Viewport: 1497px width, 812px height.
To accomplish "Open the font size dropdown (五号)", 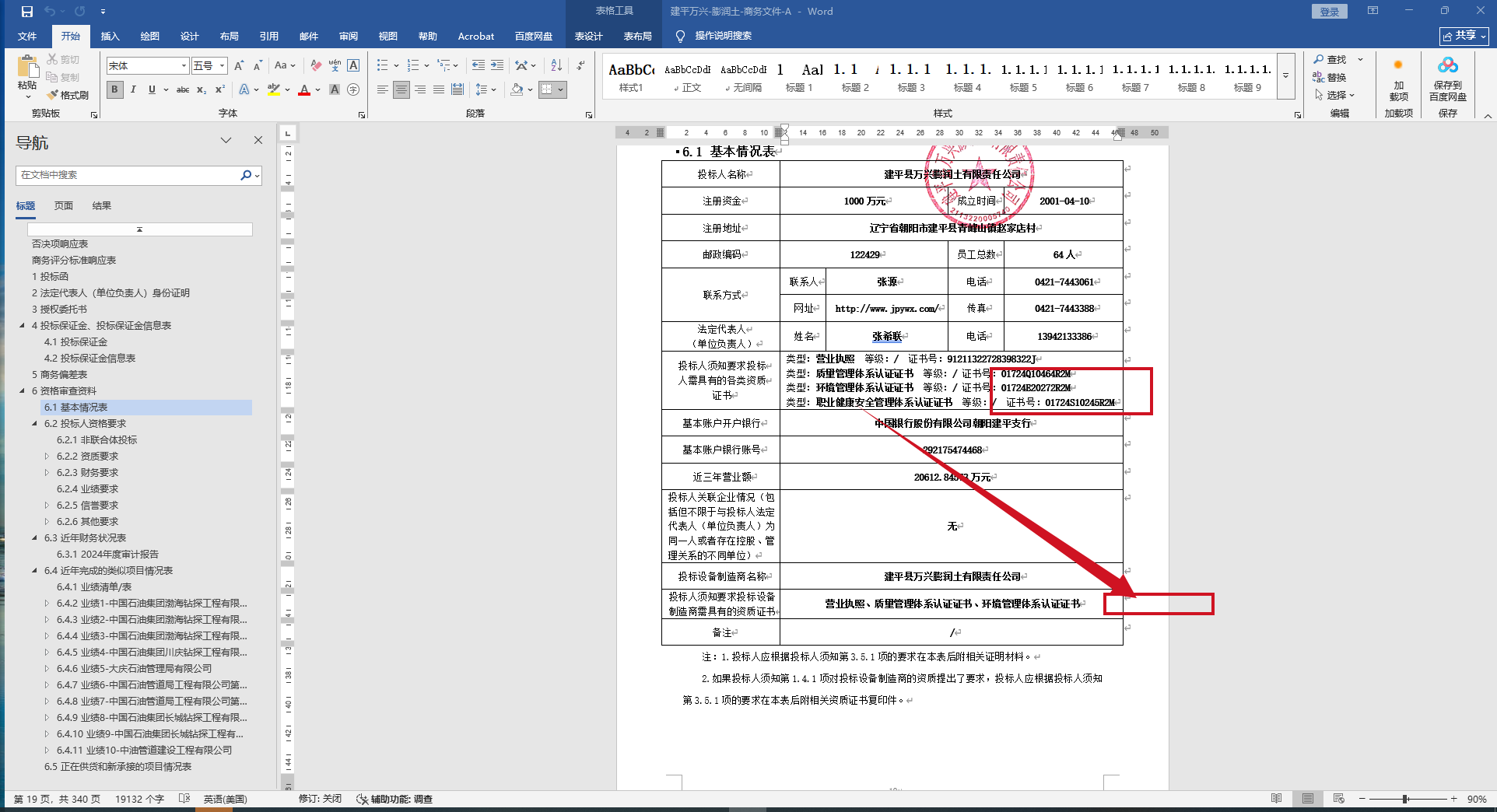I will tap(222, 66).
